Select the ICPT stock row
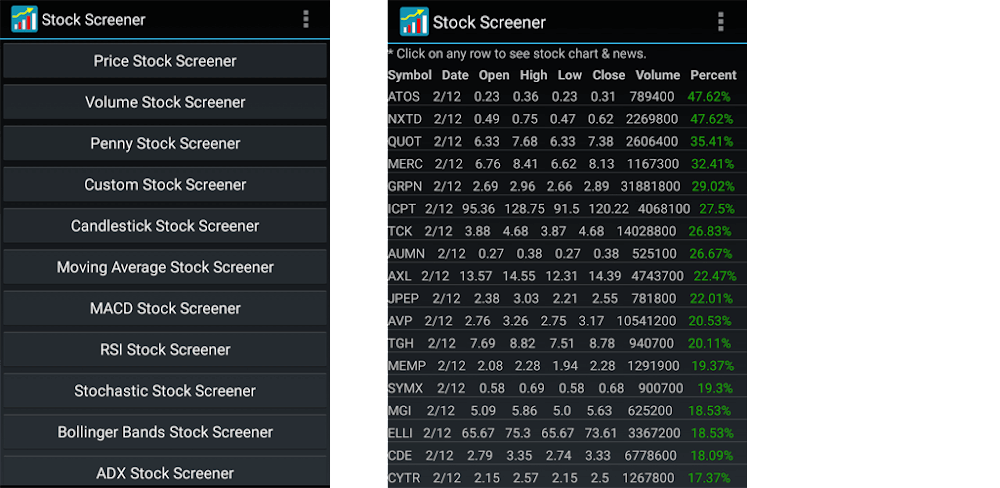This screenshot has width=1000, height=488. [567, 209]
